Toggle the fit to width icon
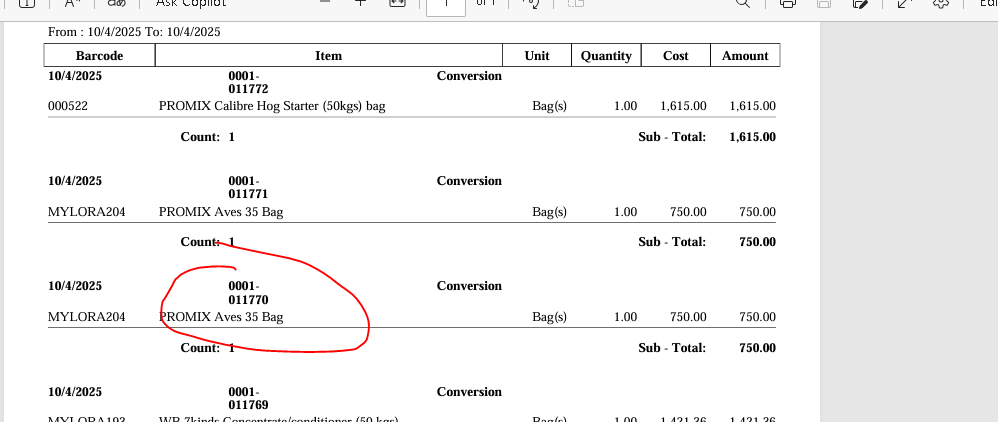The height and width of the screenshot is (422, 998). 397,4
